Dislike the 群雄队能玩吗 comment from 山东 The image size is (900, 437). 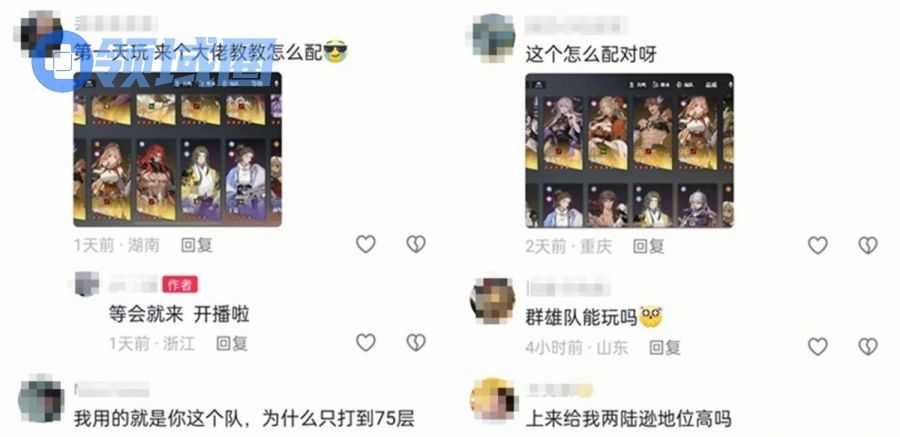[x=868, y=346]
